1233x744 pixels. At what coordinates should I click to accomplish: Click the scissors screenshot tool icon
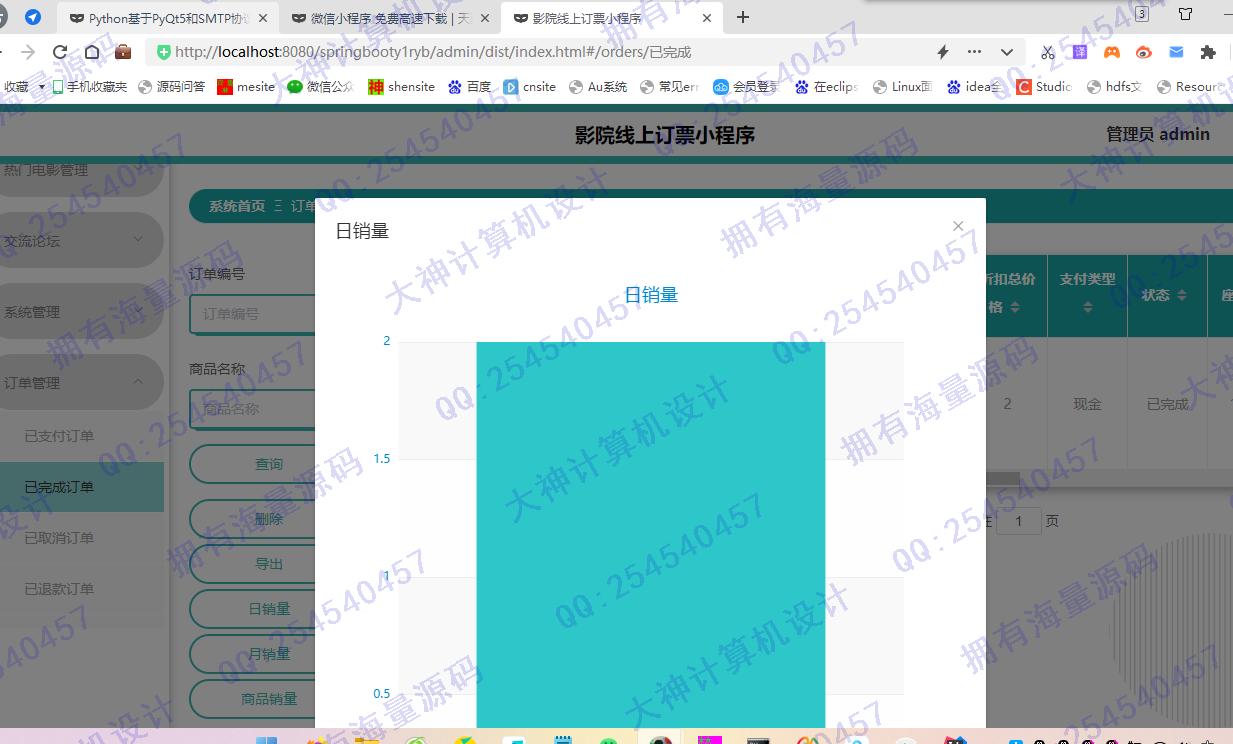1048,52
